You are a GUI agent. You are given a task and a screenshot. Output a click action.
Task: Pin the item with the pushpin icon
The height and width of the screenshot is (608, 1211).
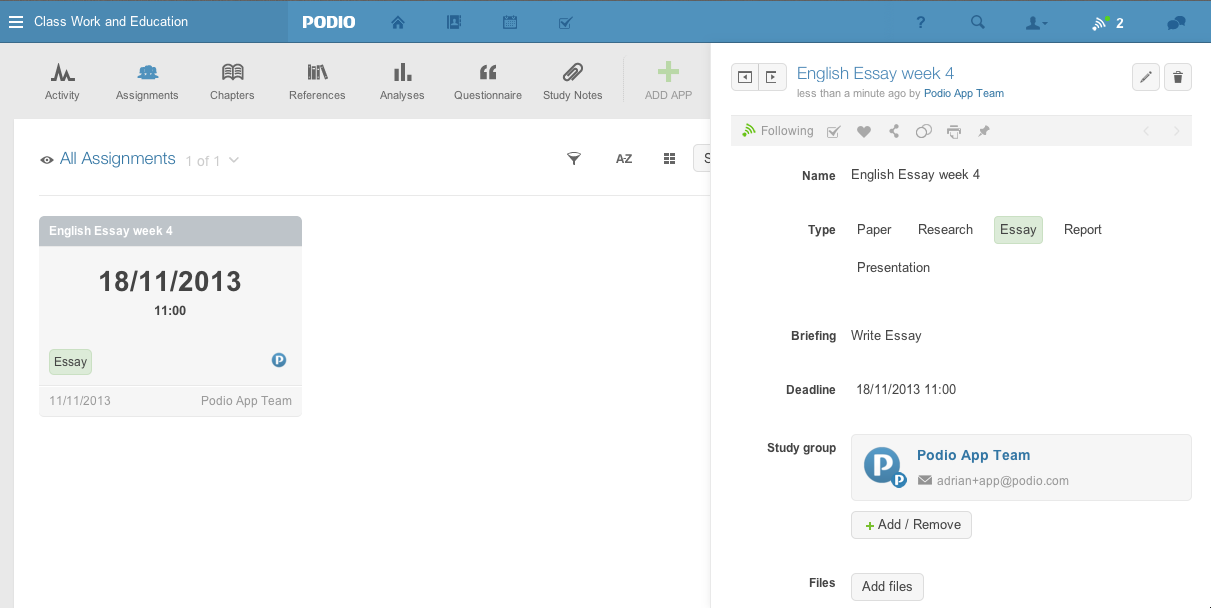click(x=984, y=131)
